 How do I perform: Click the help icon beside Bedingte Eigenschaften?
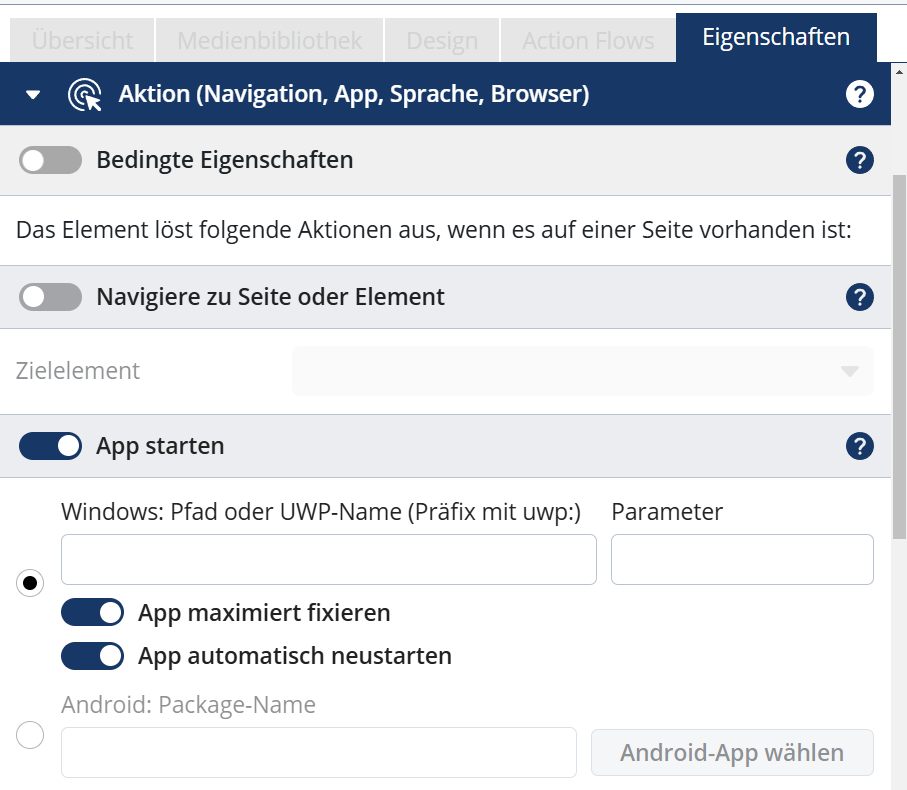pyautogui.click(x=858, y=160)
